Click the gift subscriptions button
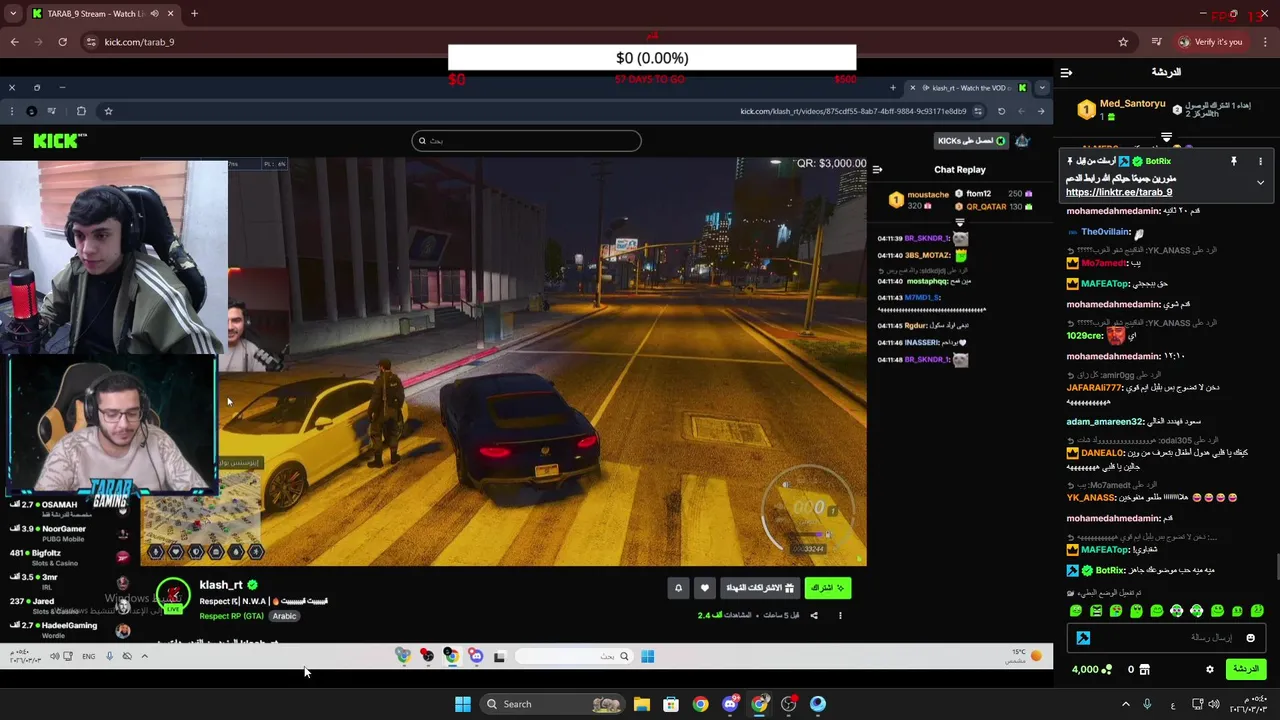Image resolution: width=1280 pixels, height=720 pixels. pos(760,588)
